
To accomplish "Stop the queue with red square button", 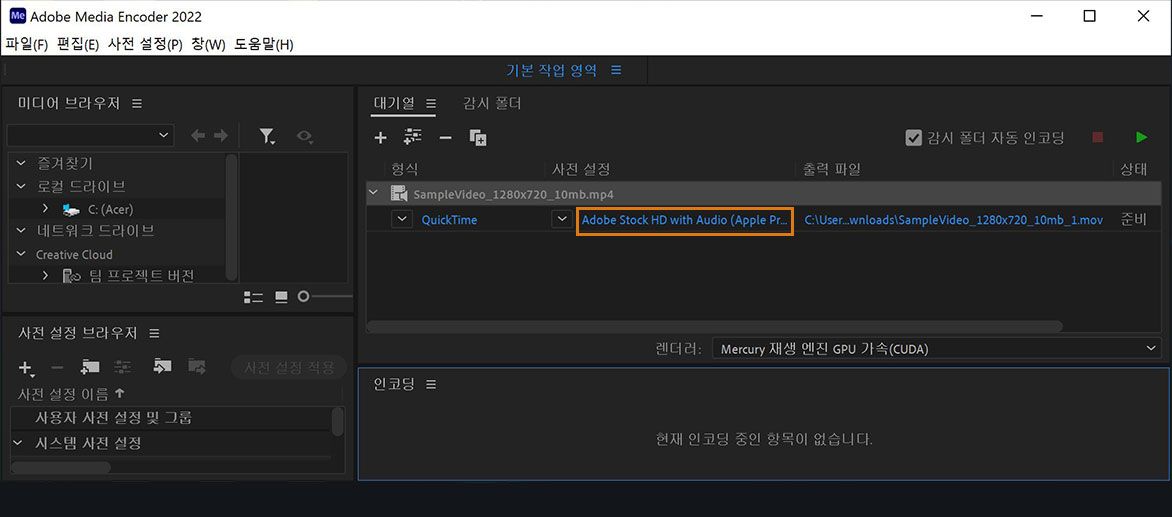I will click(x=1098, y=137).
